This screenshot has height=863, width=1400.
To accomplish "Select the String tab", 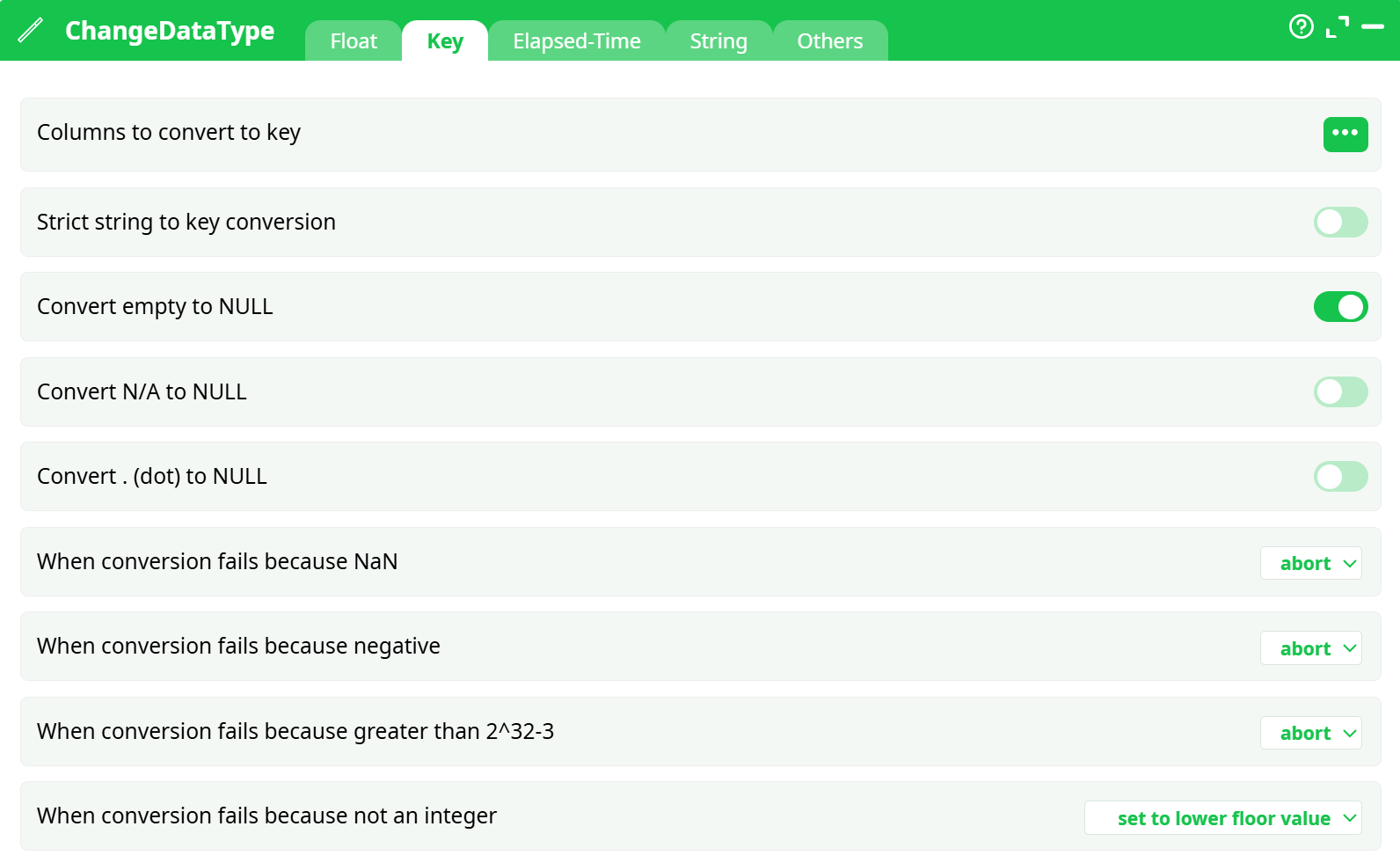I will [718, 41].
